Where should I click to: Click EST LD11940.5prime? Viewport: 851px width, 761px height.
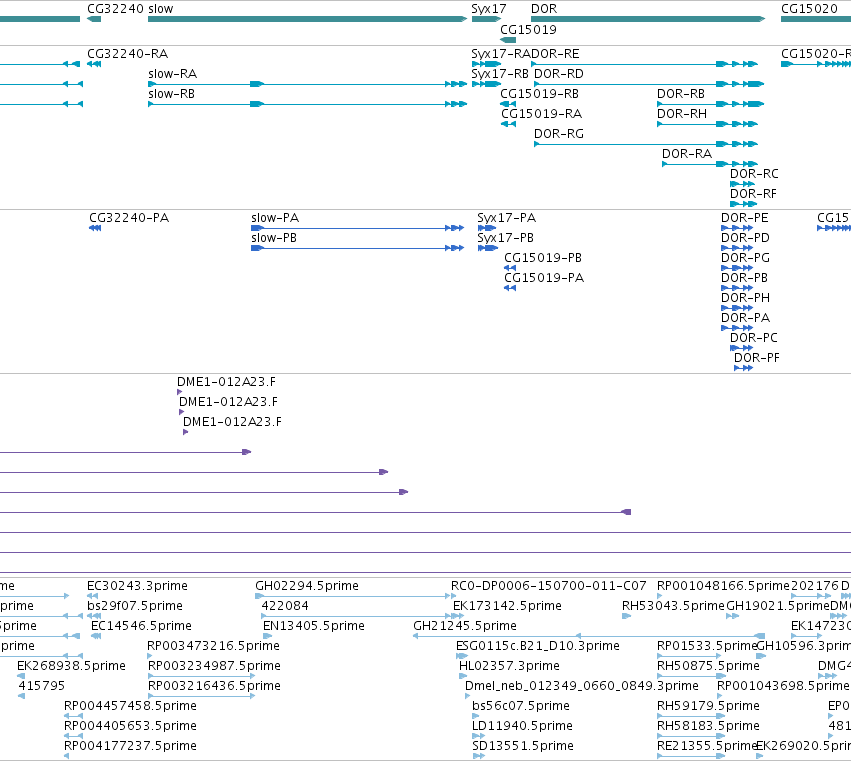478,737
